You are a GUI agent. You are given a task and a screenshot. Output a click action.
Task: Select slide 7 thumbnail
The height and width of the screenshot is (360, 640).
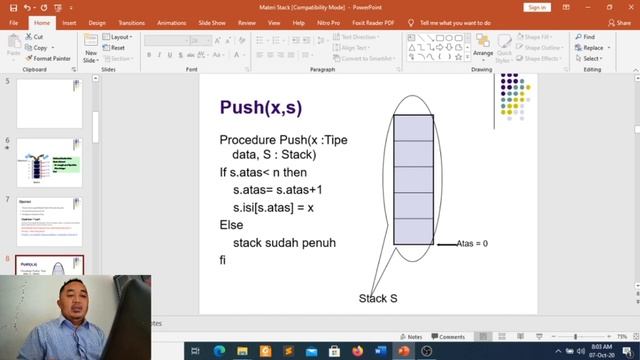[x=49, y=222]
